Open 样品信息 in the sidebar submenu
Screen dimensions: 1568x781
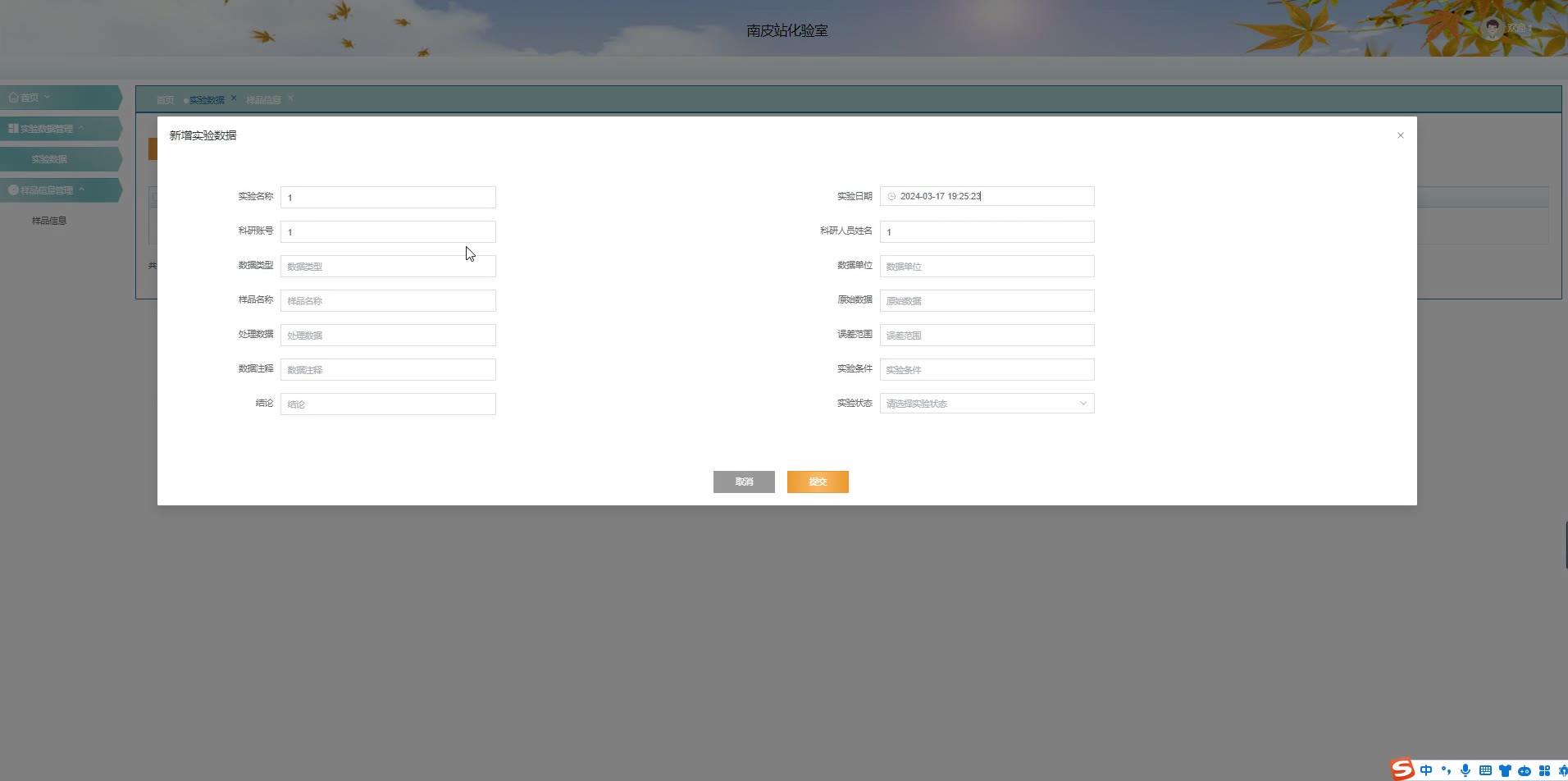pos(49,221)
